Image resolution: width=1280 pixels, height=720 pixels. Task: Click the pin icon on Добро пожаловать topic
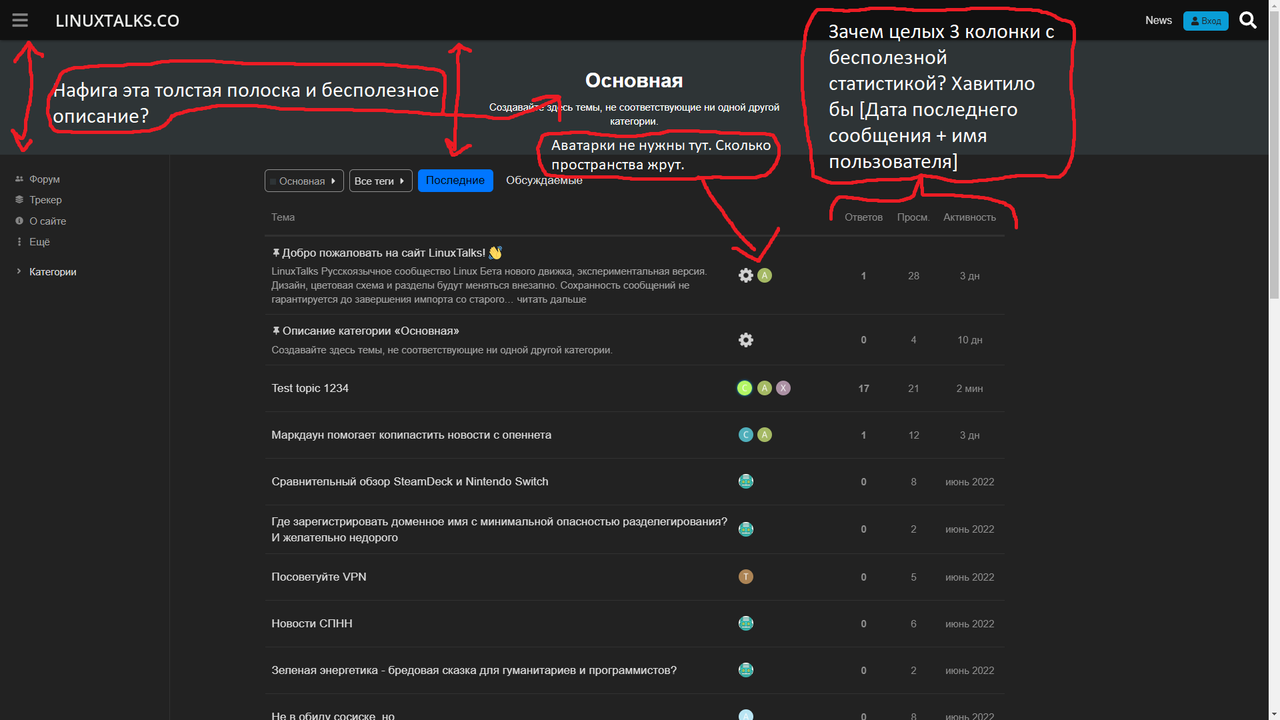[276, 253]
